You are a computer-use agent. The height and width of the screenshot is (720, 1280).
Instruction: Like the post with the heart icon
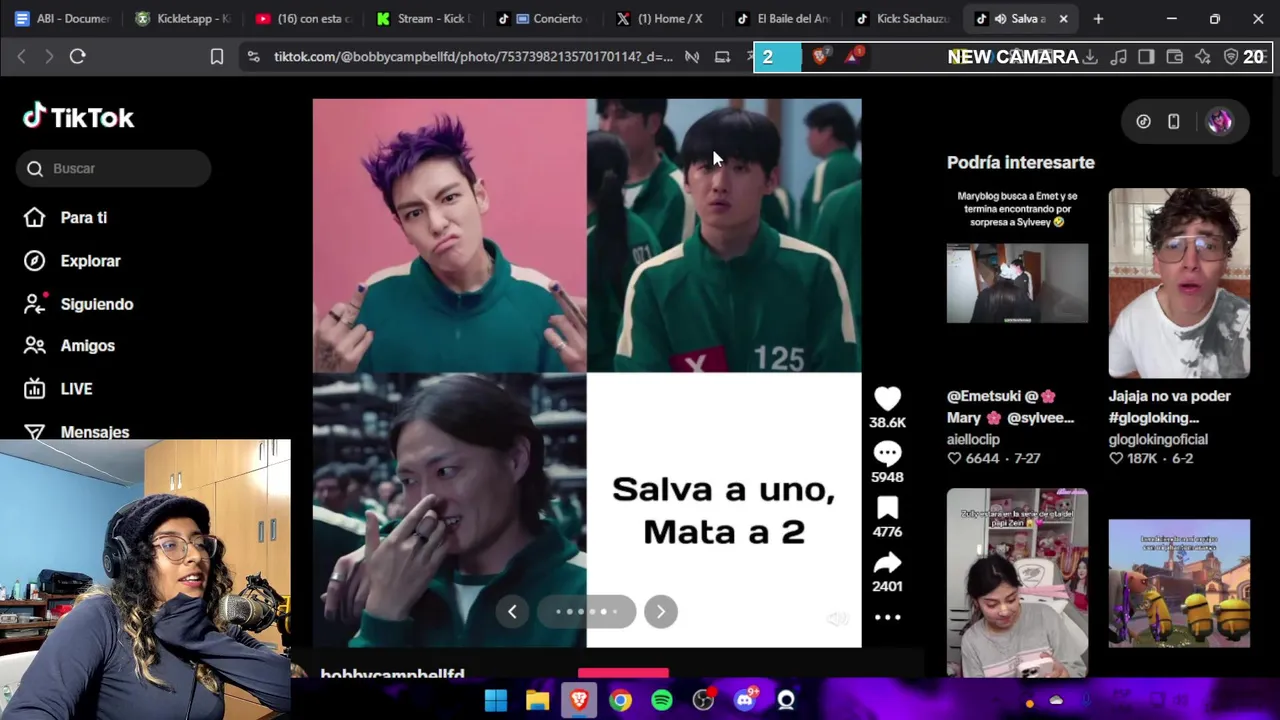887,399
